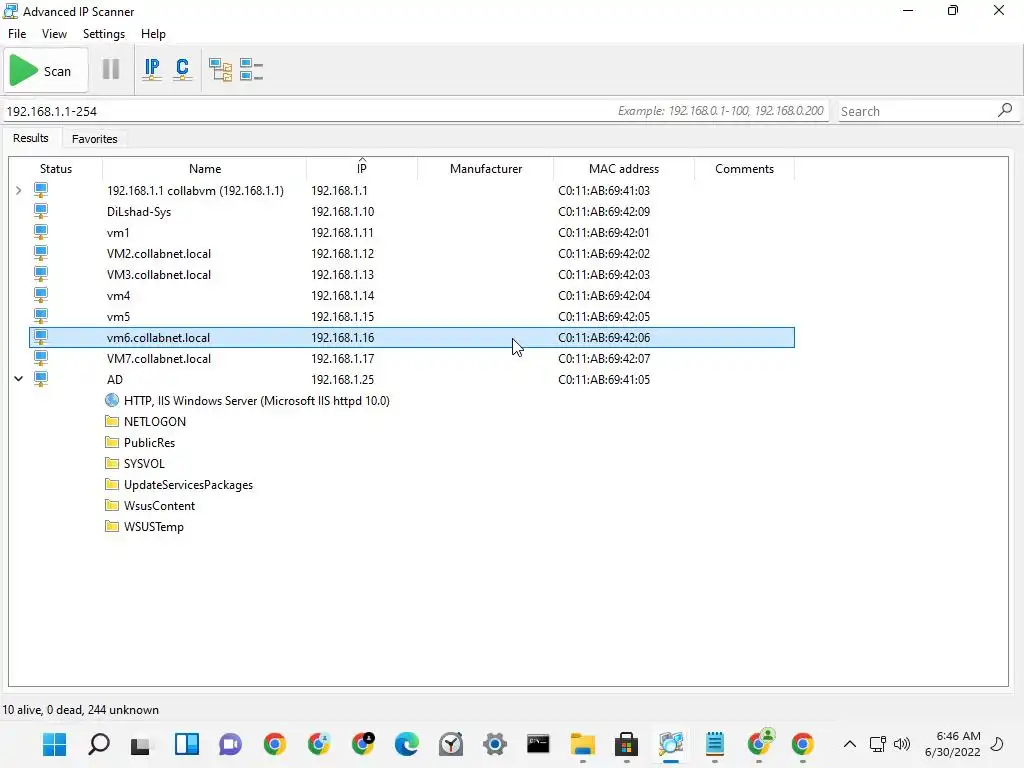Image resolution: width=1024 pixels, height=768 pixels.
Task: Click the IP range toolbar icon
Action: [x=152, y=69]
